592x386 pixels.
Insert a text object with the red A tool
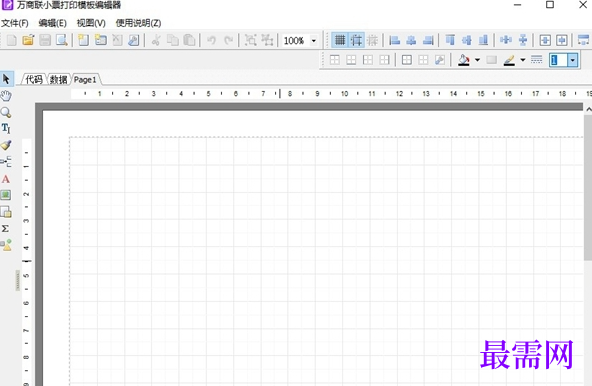pos(6,179)
